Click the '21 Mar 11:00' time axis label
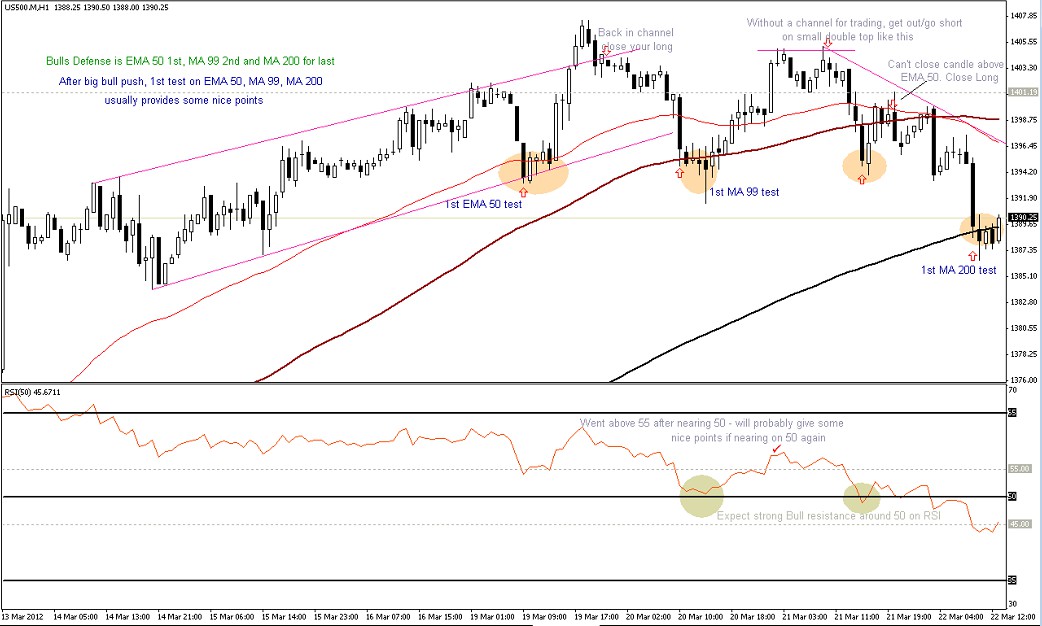Image resolution: width=1042 pixels, height=626 pixels. 858,617
